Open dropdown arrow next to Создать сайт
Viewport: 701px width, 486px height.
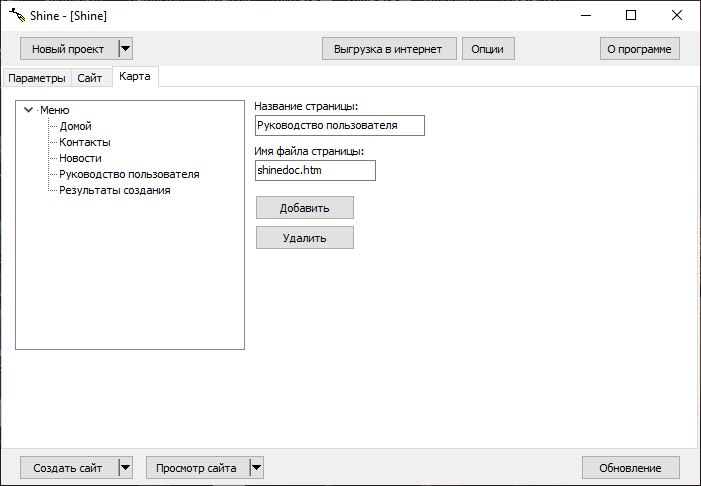(x=125, y=467)
